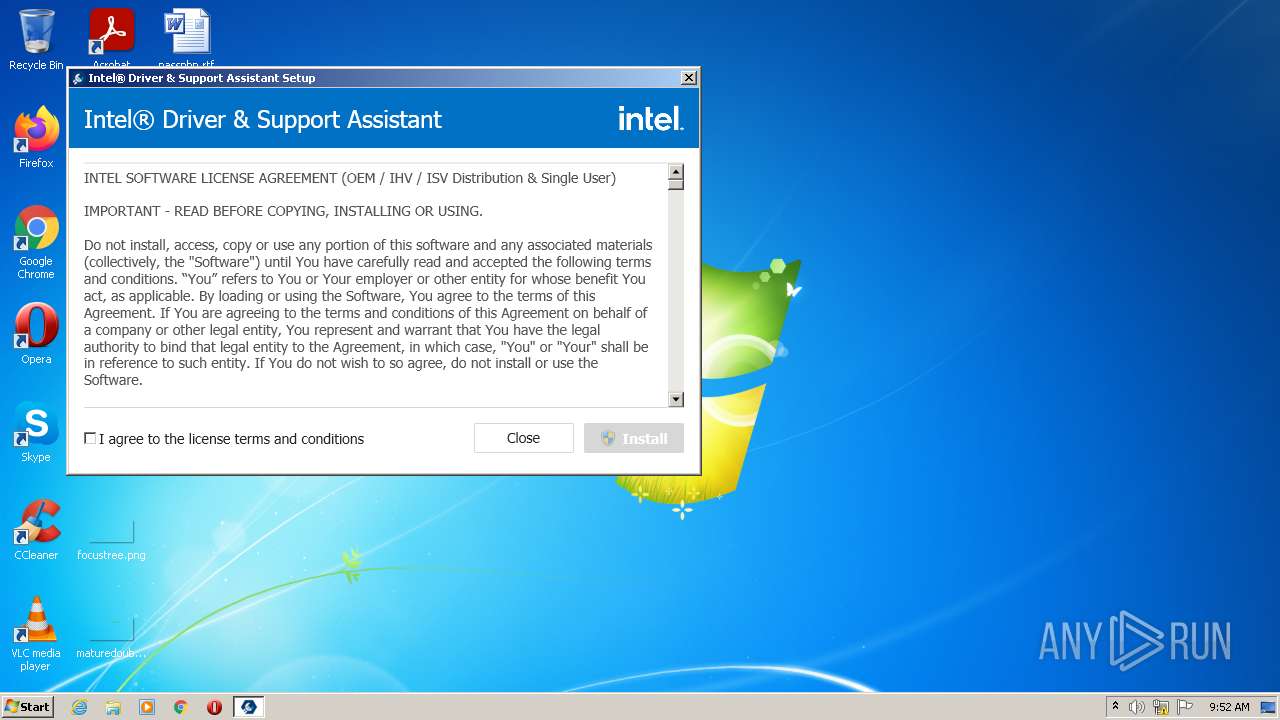The width and height of the screenshot is (1280, 720).
Task: Click the license text scrollbar track
Action: tap(676, 290)
